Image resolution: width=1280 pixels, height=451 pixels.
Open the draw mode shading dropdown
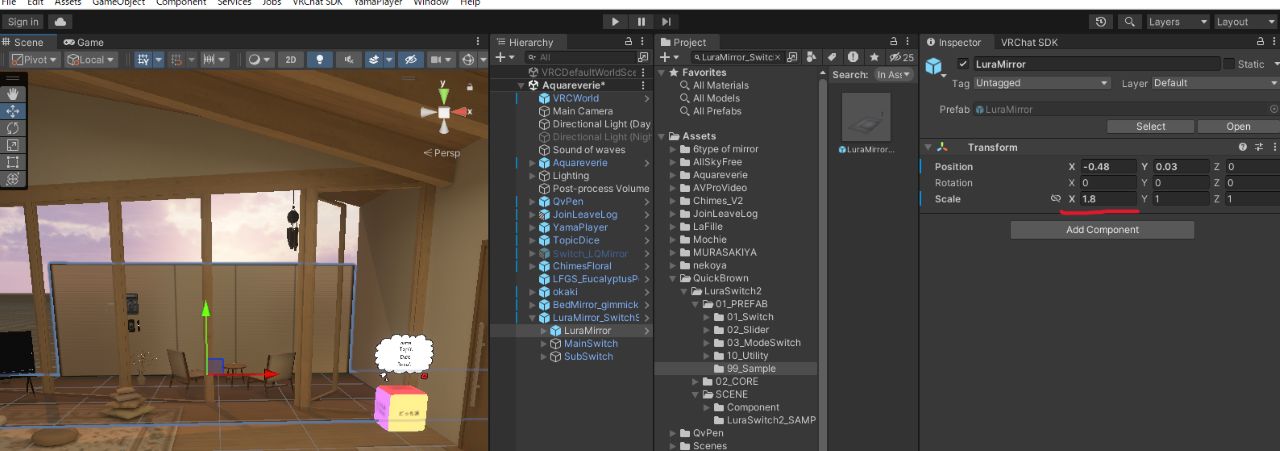[x=259, y=60]
